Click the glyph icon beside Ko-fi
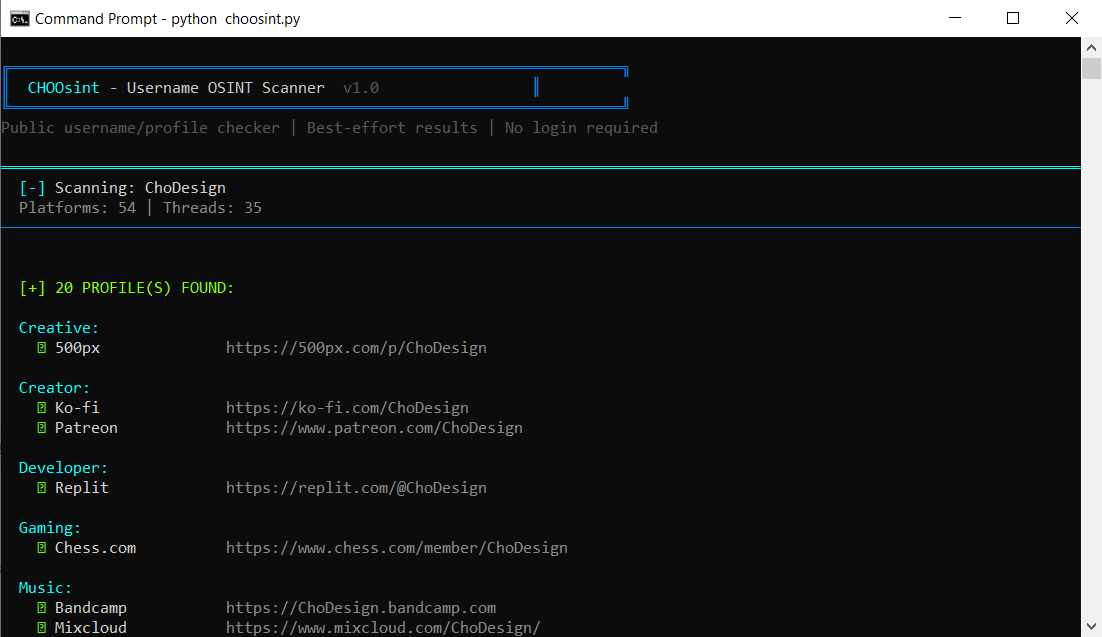Viewport: 1102px width, 637px height. (41, 408)
